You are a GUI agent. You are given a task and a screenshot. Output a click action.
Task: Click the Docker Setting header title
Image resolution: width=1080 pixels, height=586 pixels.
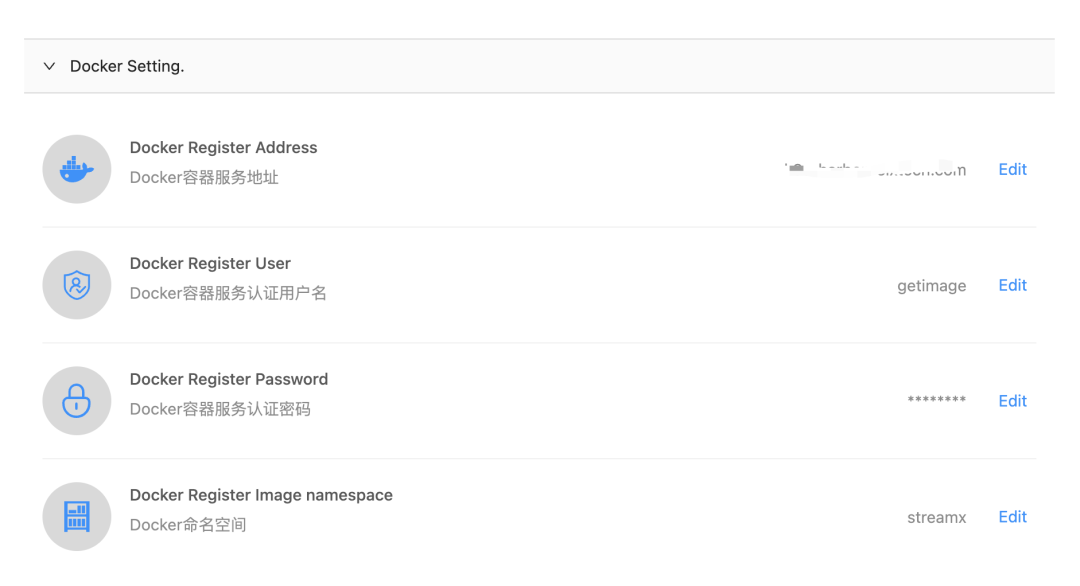127,66
